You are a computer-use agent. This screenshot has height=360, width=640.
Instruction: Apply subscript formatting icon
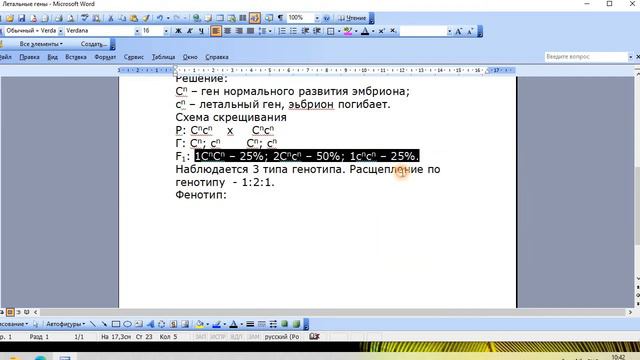coord(393,31)
